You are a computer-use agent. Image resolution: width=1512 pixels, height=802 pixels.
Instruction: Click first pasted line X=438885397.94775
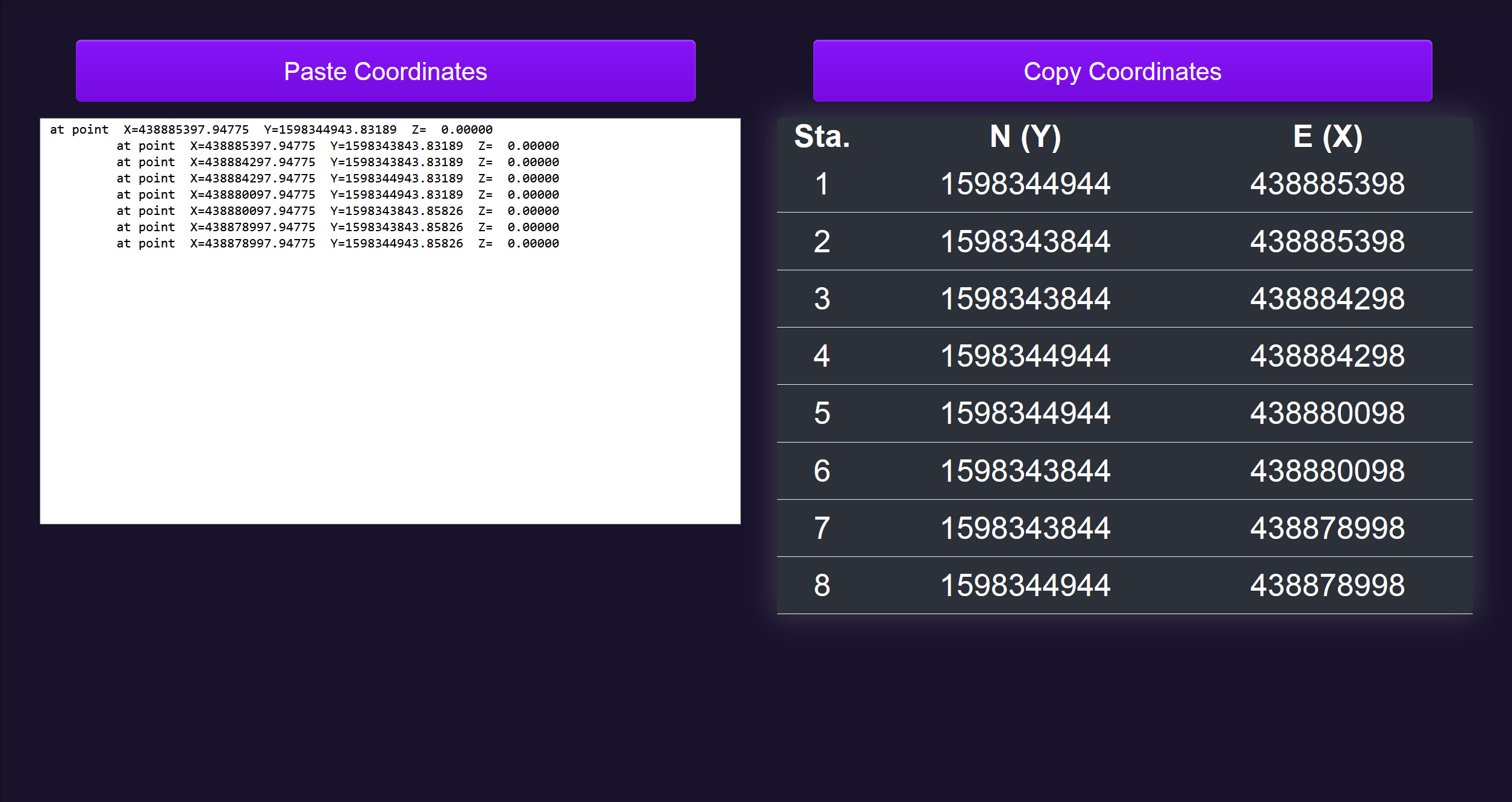tap(186, 129)
